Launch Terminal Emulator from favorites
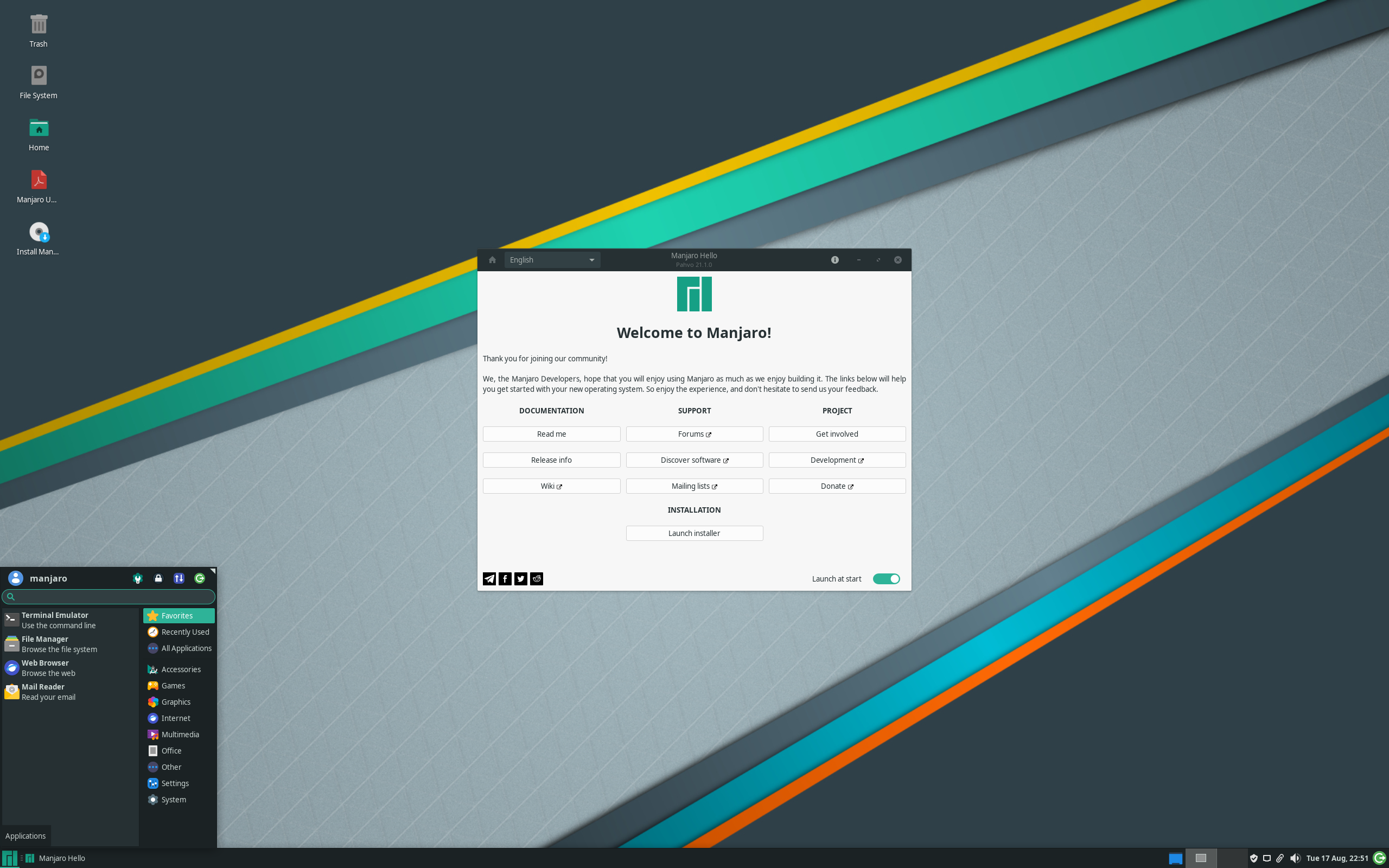The image size is (1389, 868). click(54, 620)
